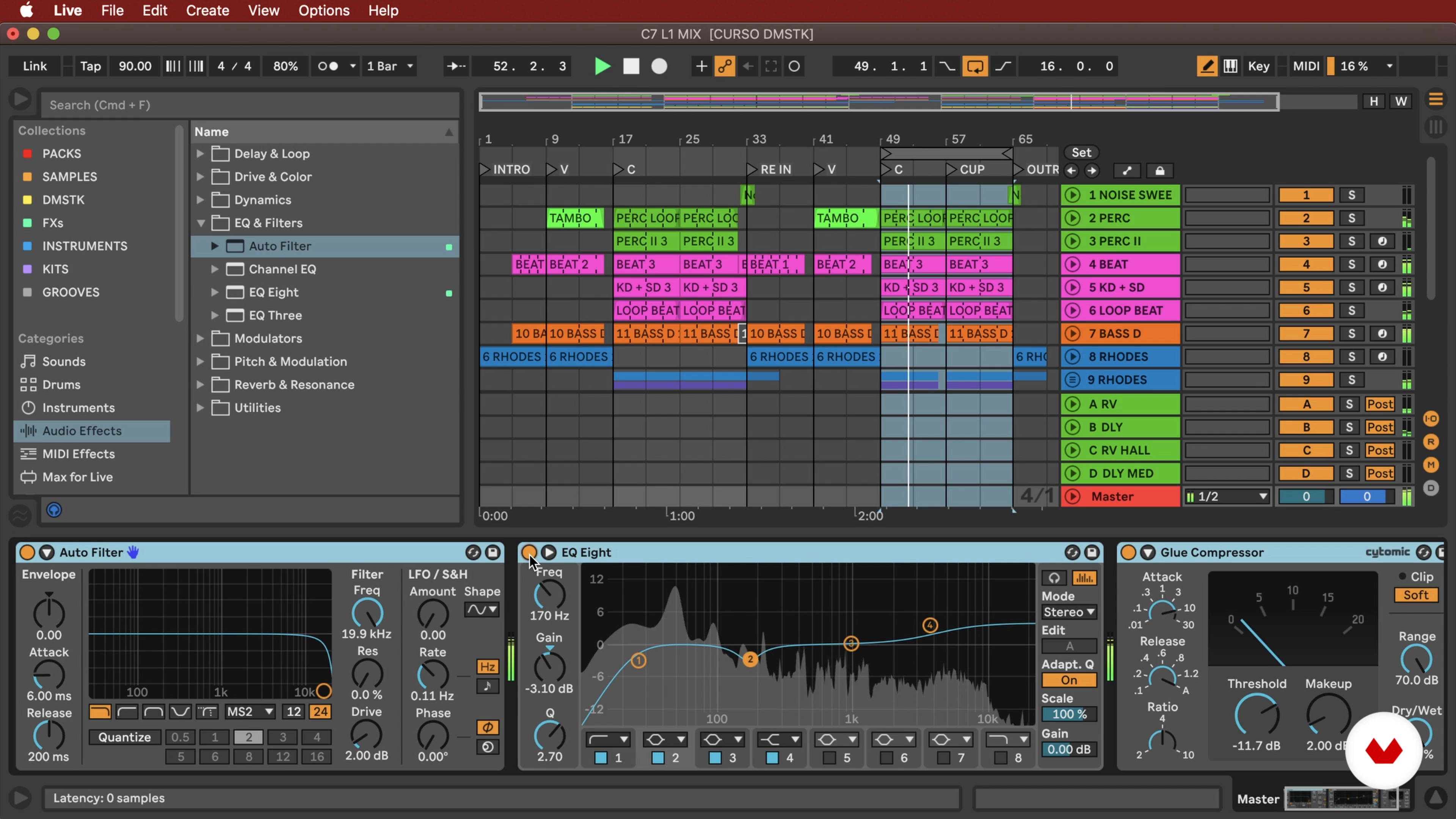
Task: Open the View menu
Action: (264, 10)
